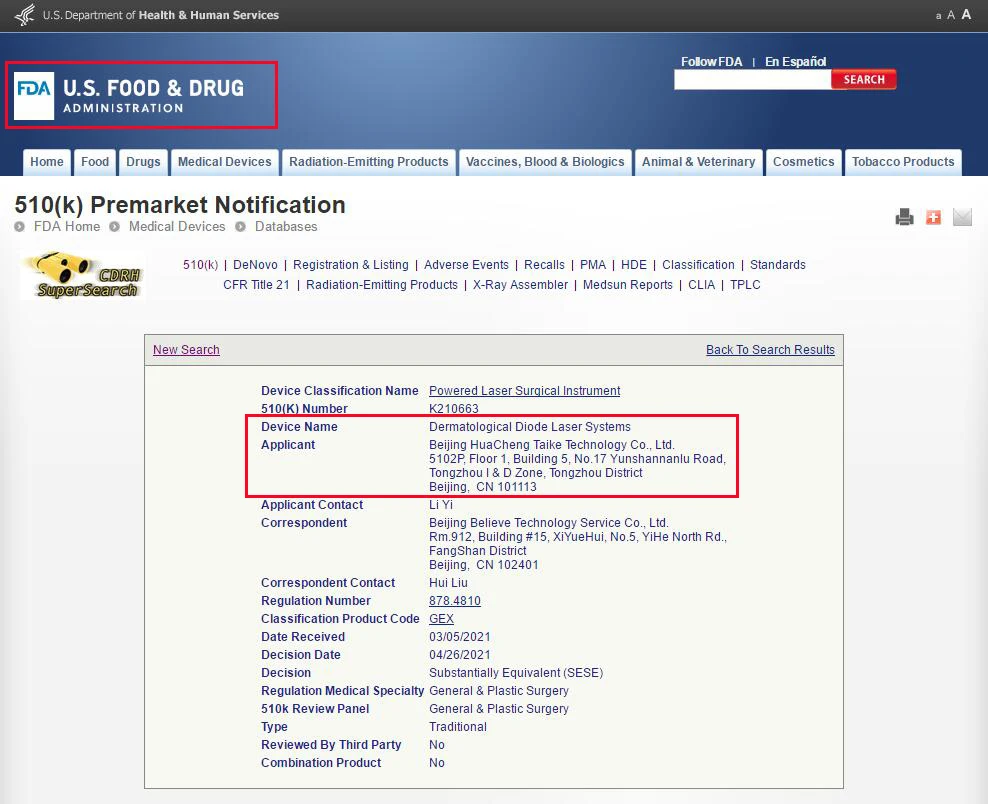Open the PMA link

(x=593, y=265)
